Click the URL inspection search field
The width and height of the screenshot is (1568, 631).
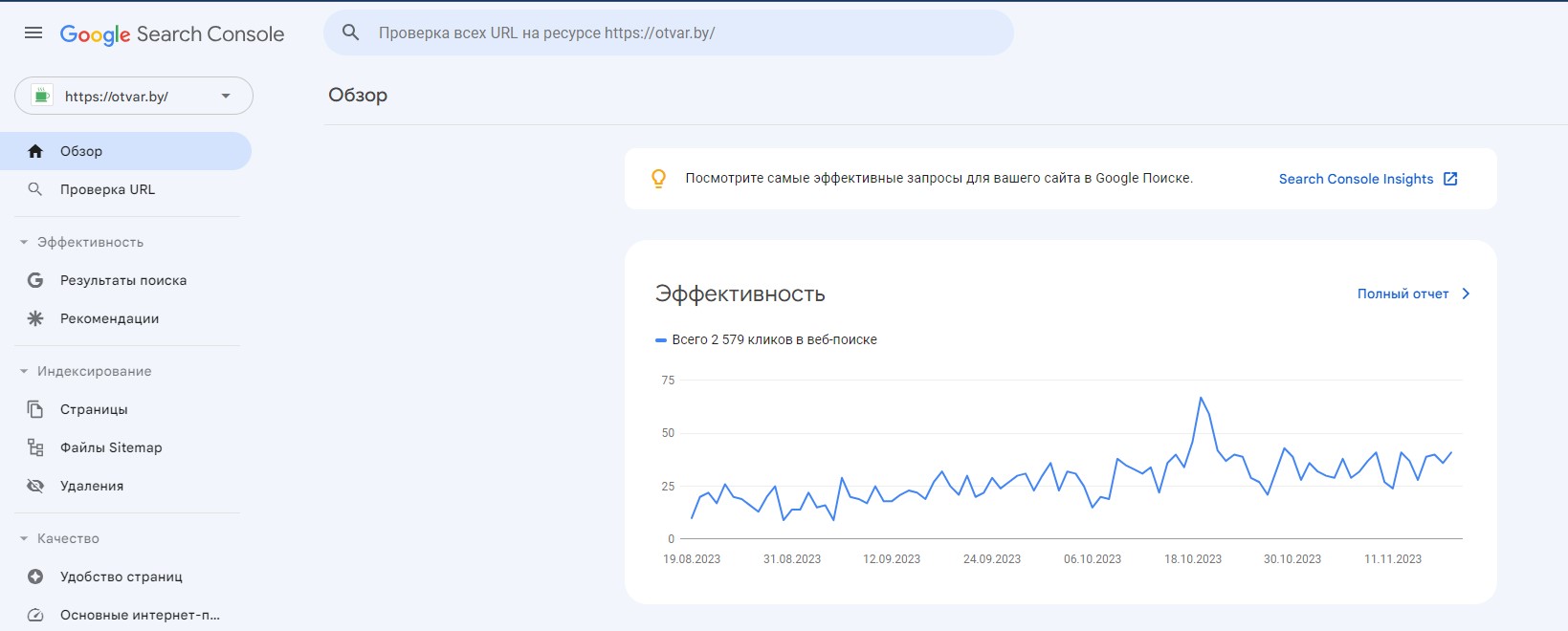pos(669,33)
